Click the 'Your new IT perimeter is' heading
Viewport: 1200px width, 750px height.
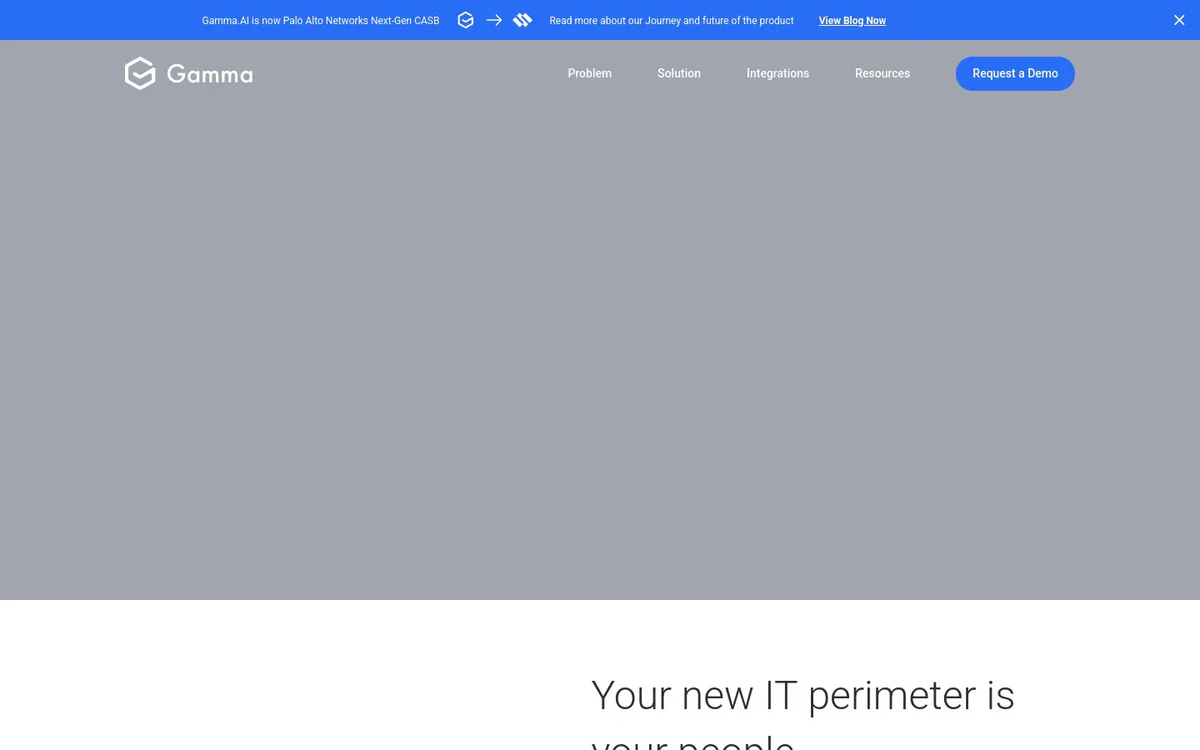803,695
